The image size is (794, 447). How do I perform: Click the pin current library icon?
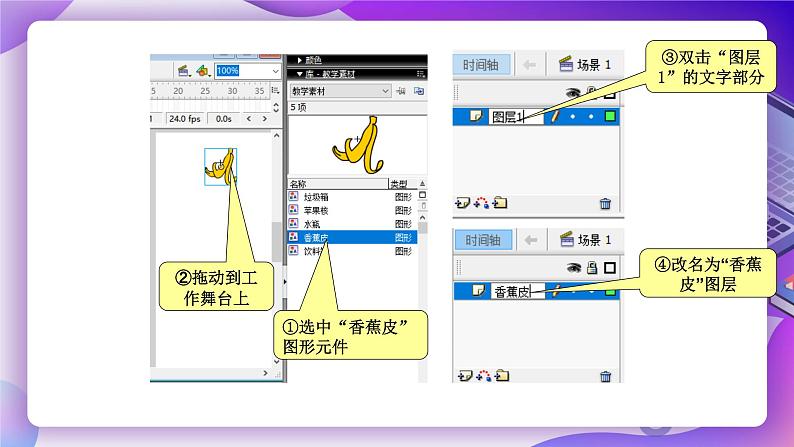(x=401, y=91)
